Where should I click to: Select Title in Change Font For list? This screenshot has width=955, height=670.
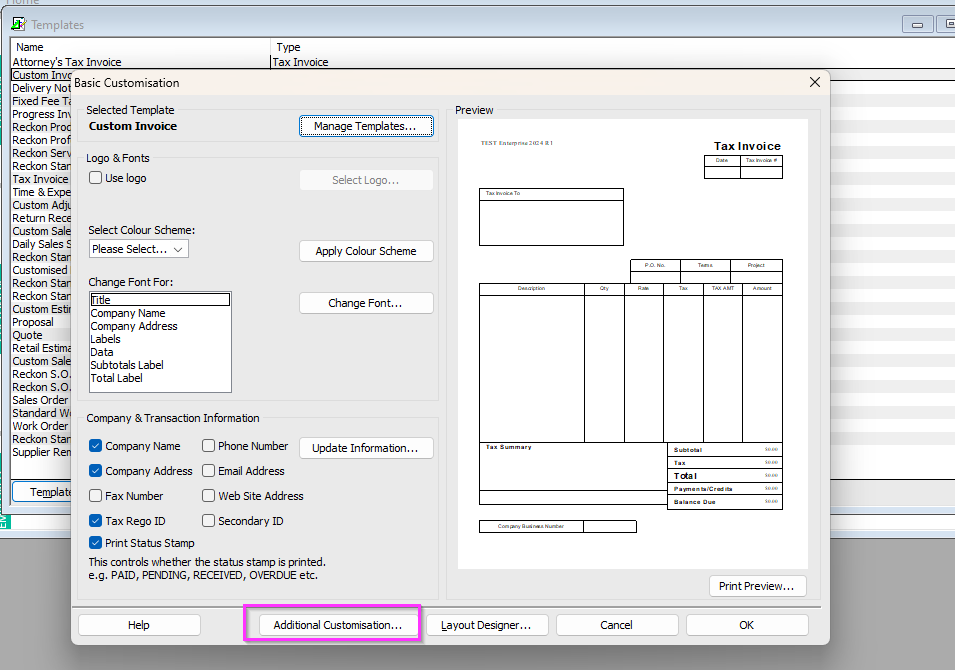pyautogui.click(x=160, y=300)
